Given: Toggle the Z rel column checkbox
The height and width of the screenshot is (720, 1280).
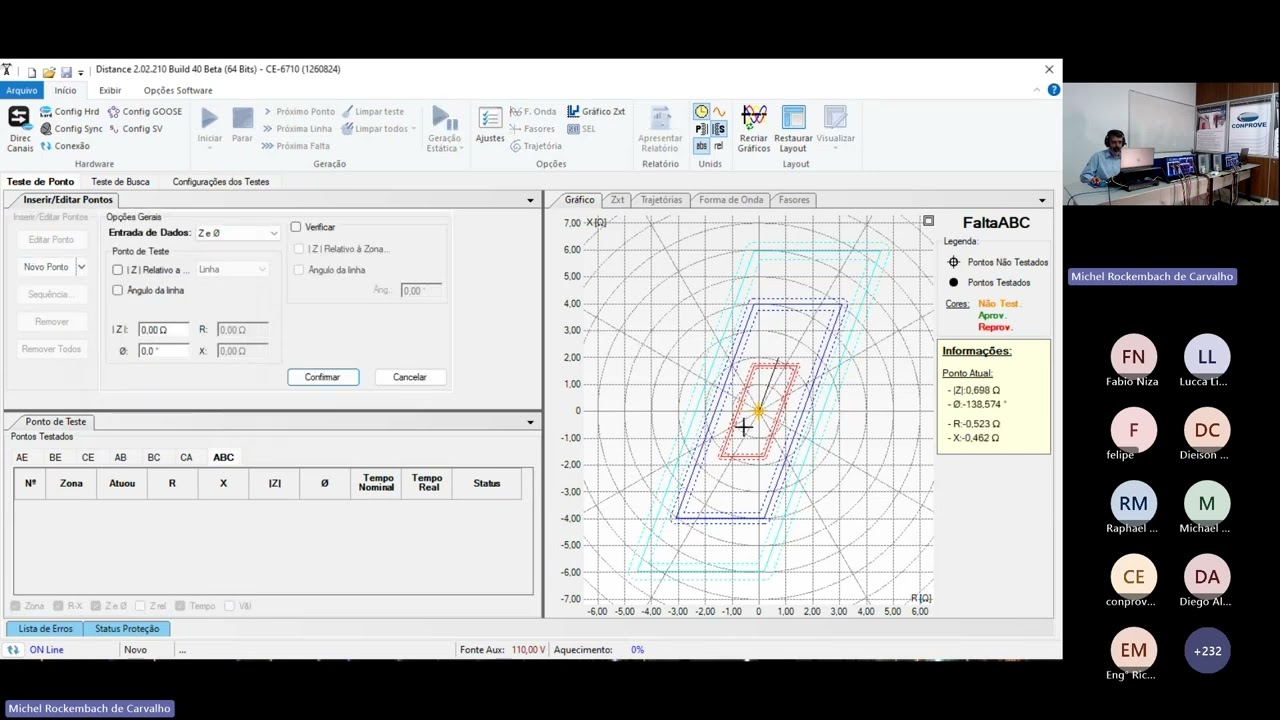Looking at the screenshot, I should (140, 606).
